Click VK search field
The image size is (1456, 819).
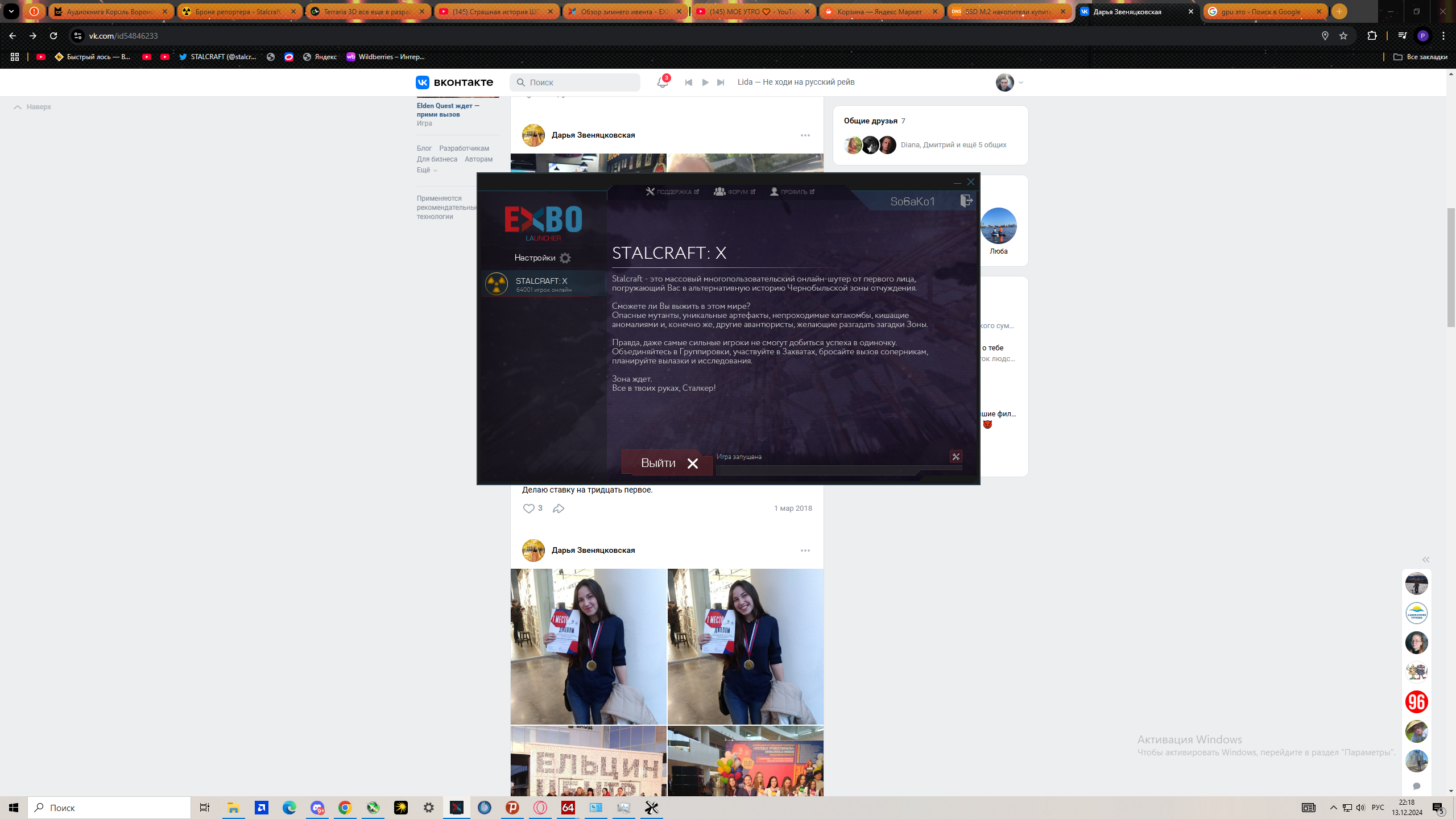(x=575, y=82)
